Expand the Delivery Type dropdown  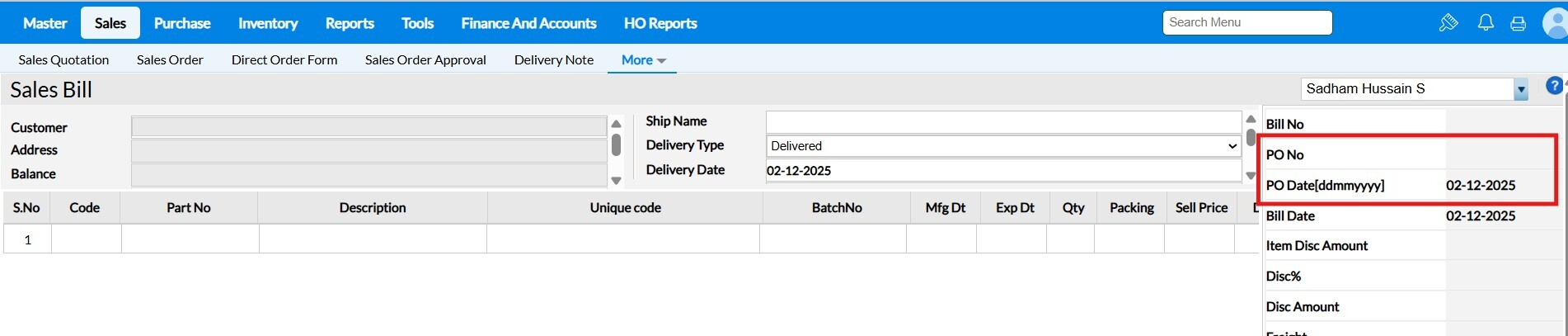(x=1003, y=146)
